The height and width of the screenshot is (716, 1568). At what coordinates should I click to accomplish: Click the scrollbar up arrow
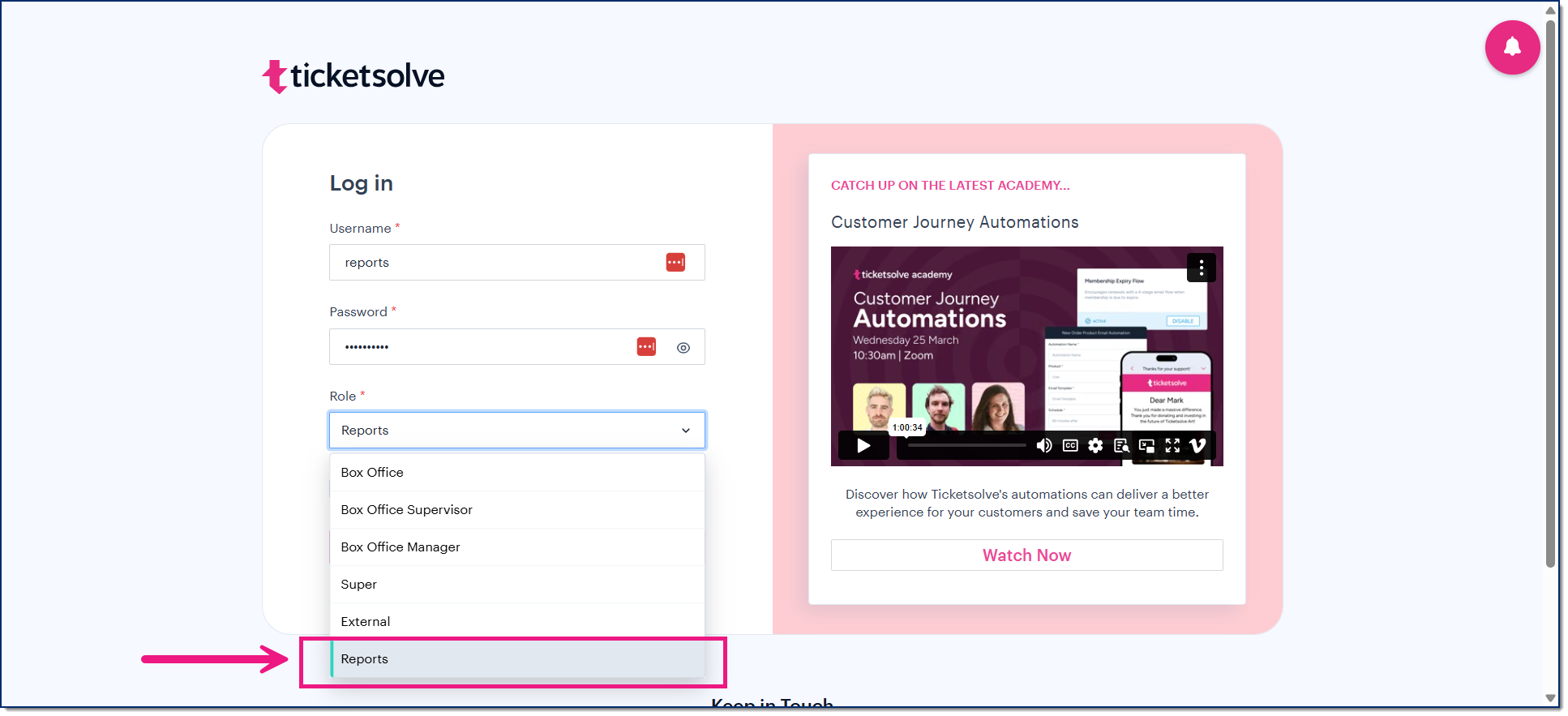click(1550, 10)
